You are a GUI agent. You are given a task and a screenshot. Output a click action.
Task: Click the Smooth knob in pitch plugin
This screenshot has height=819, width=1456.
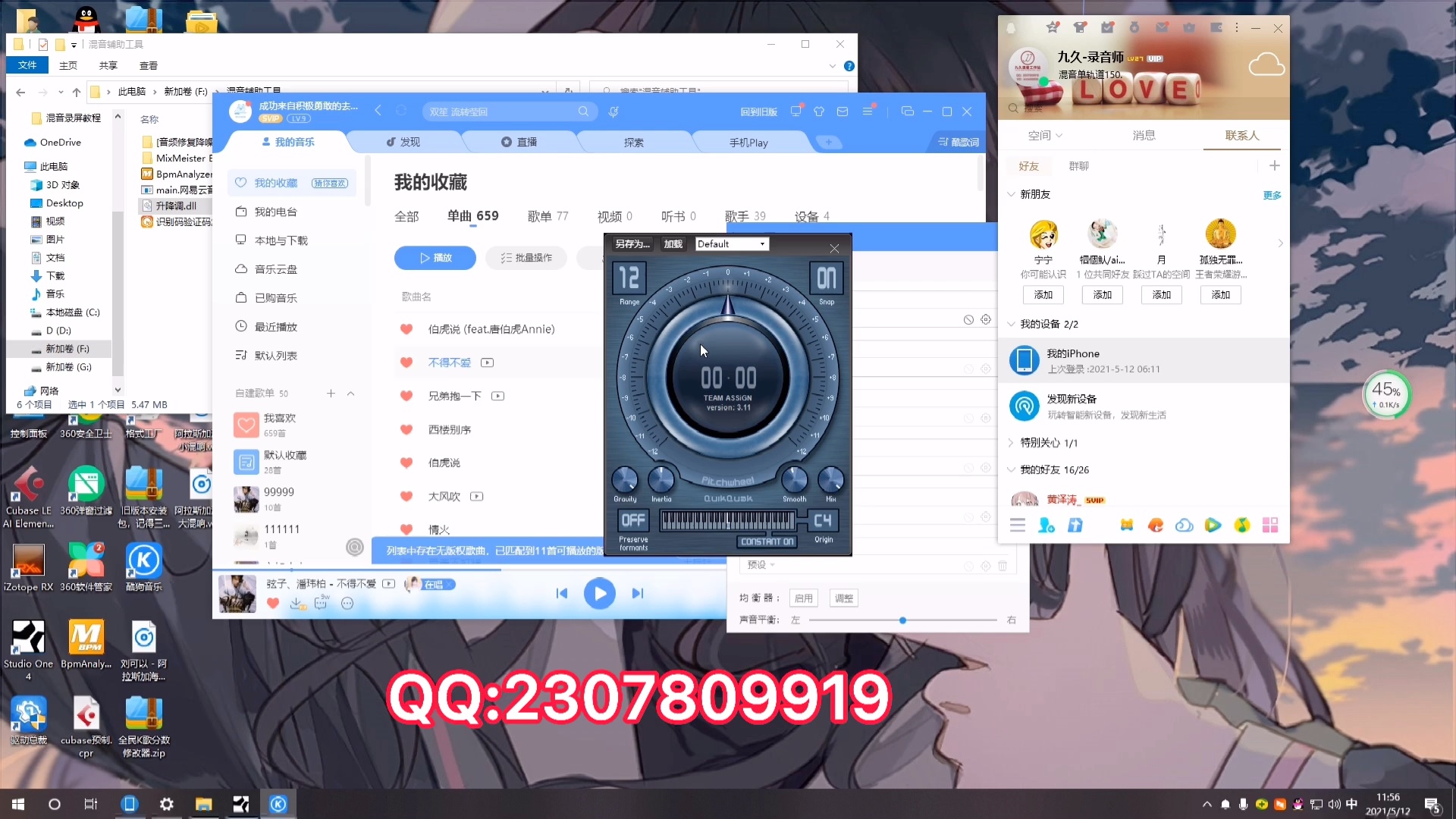794,481
